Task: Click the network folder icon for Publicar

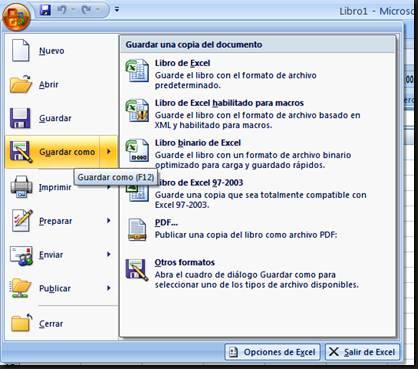Action: 20,288
